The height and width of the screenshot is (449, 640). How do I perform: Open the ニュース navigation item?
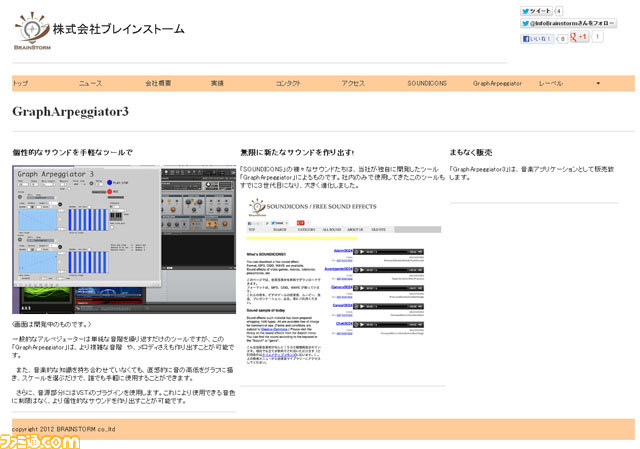point(90,83)
